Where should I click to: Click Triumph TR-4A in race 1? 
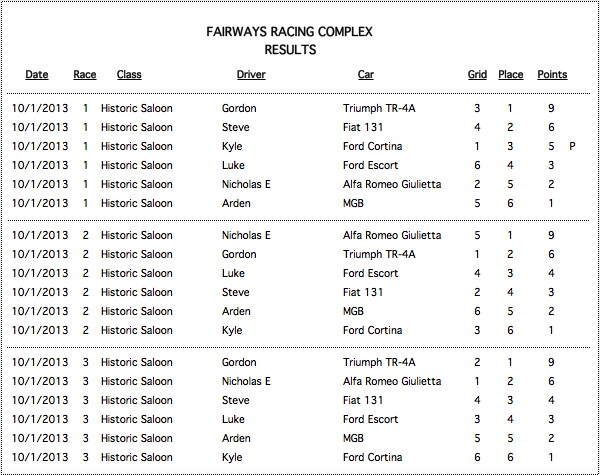379,108
